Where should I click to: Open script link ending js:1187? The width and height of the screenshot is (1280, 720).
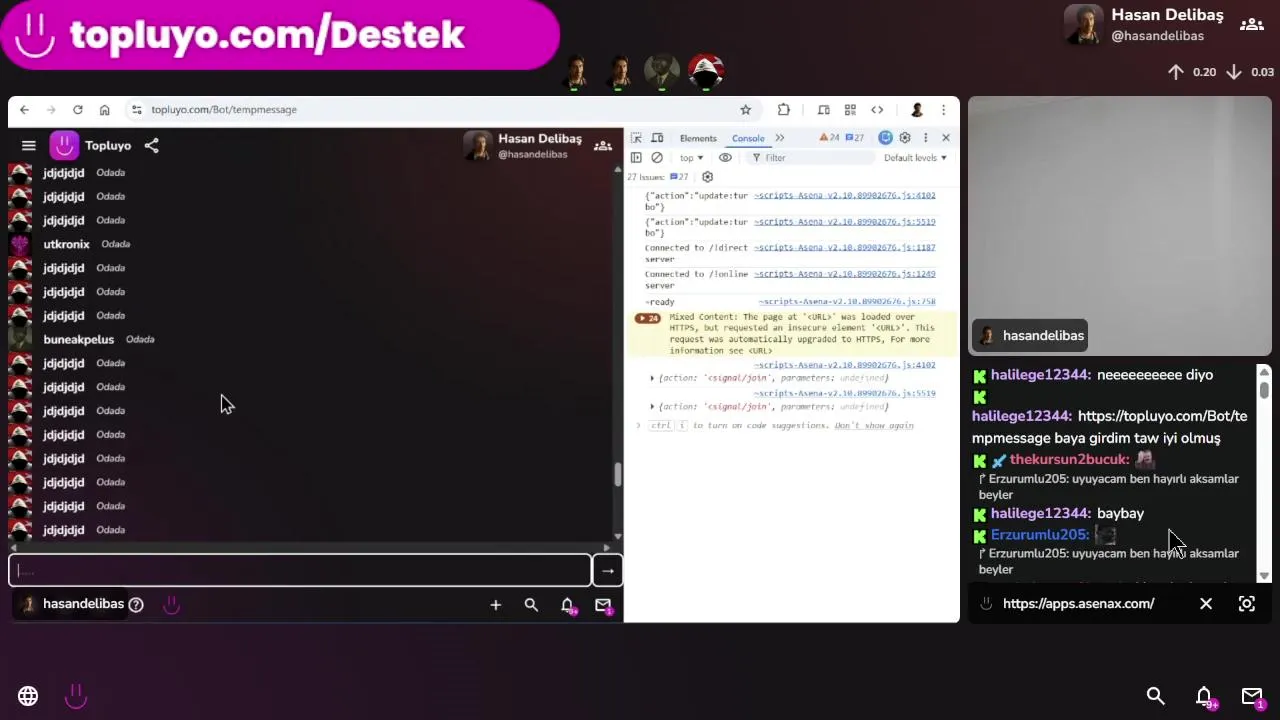(845, 248)
